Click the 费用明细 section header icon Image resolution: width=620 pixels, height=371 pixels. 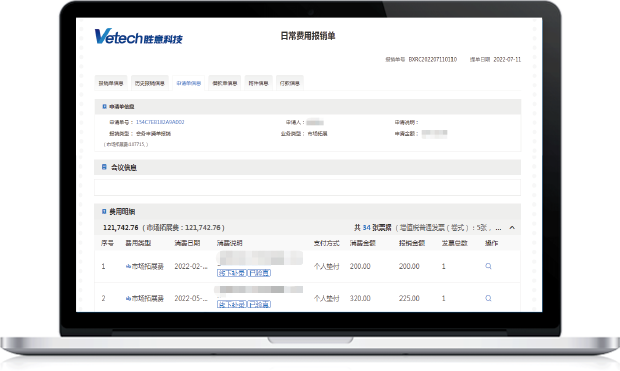[104, 212]
